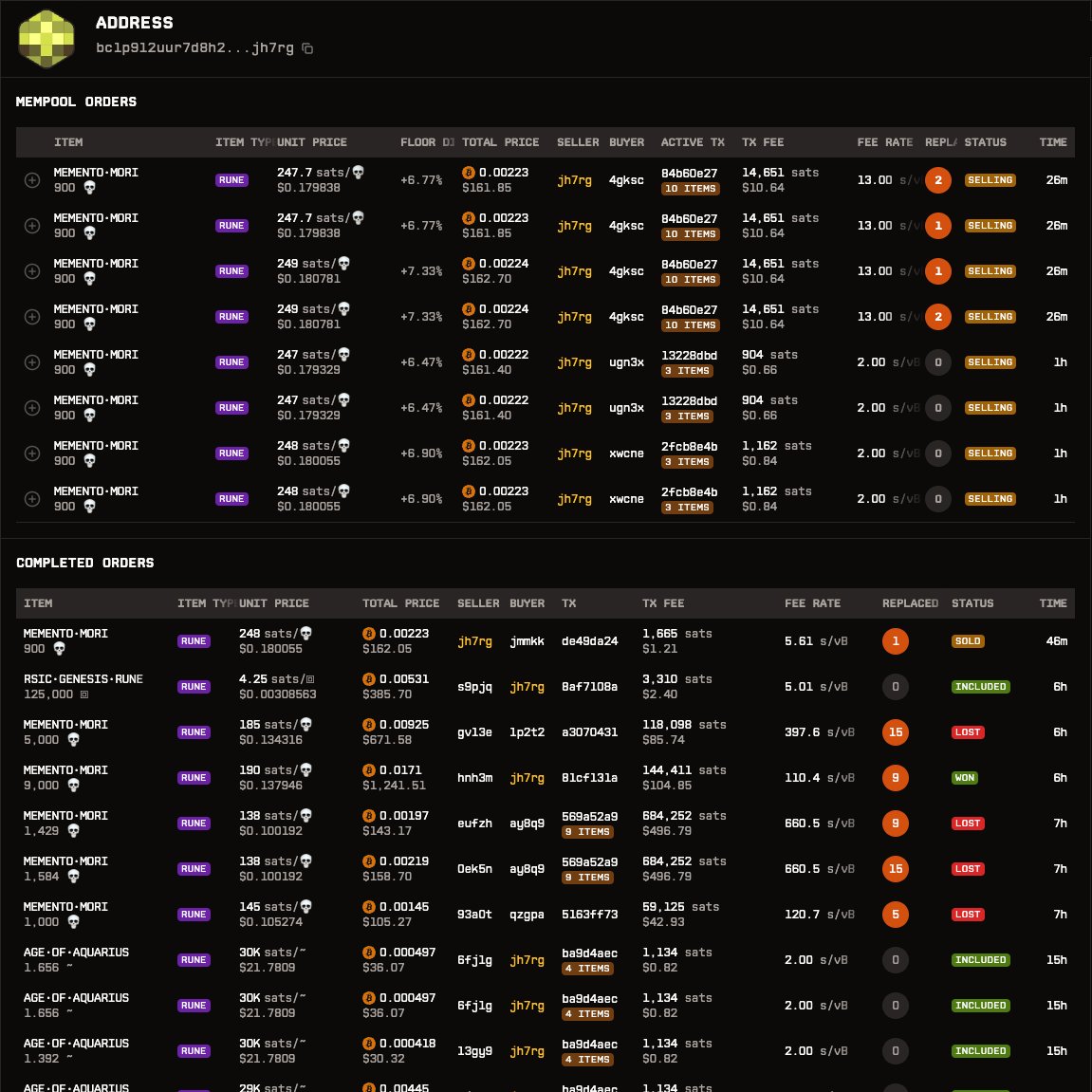This screenshot has height=1092, width=1092.
Task: Click the WON status badge
Action: point(965,778)
